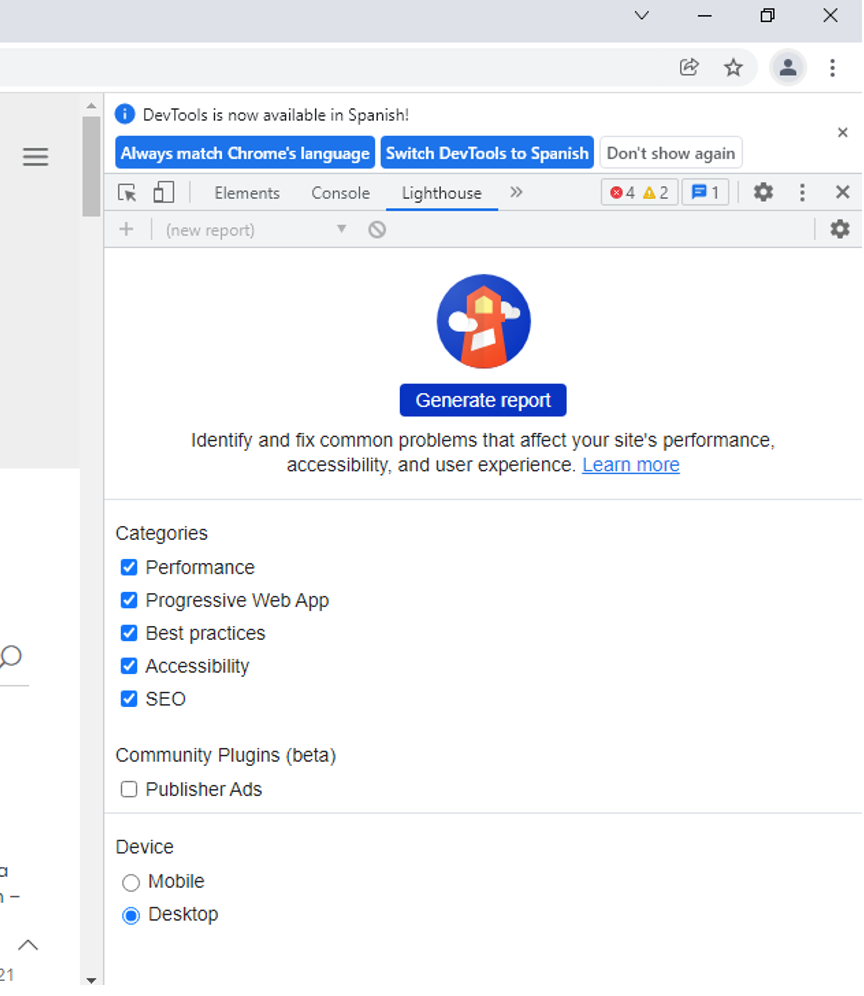Add a new Lighthouse report with plus icon
This screenshot has width=864, height=996.
126,230
